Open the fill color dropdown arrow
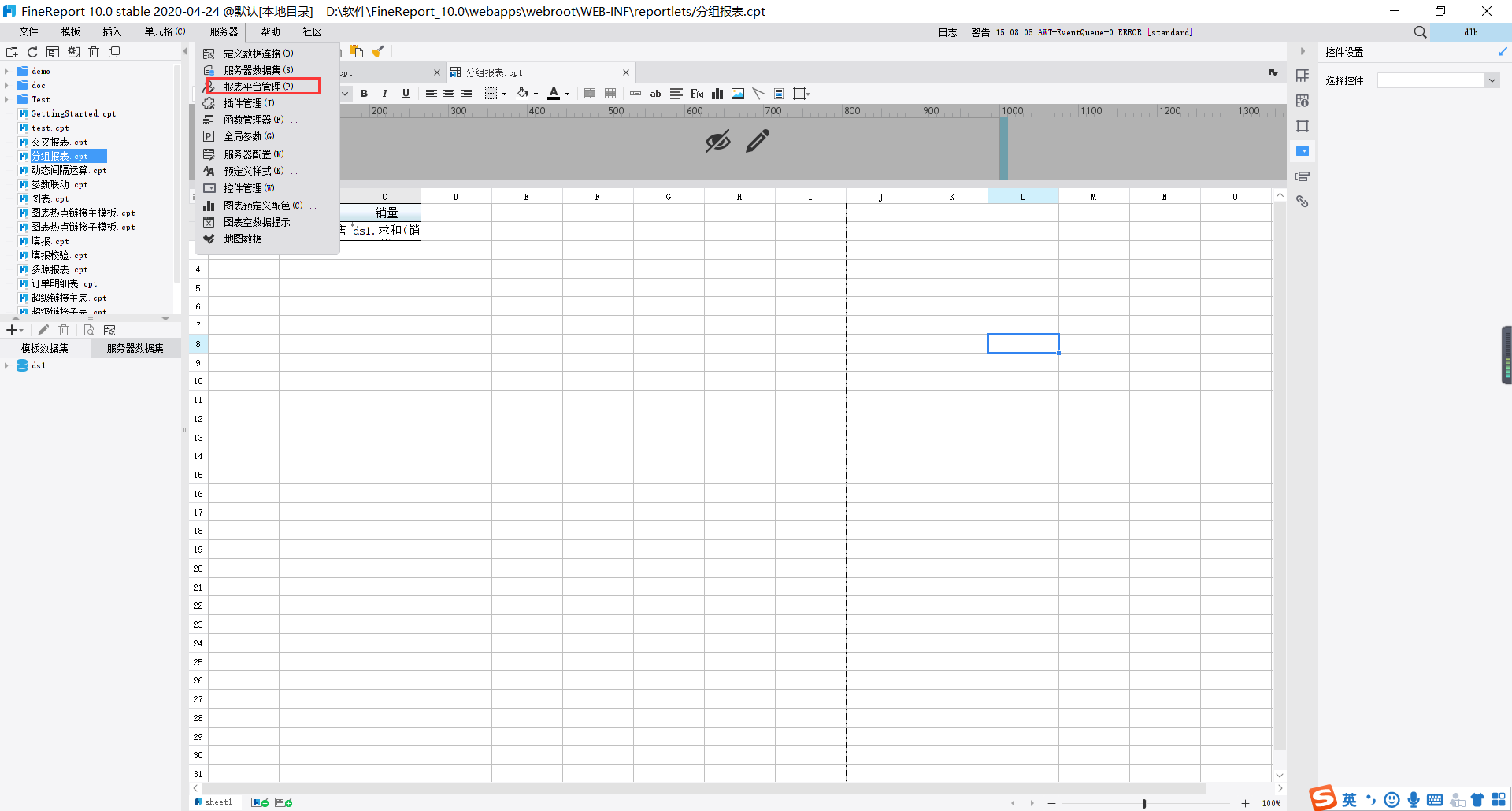The width and height of the screenshot is (1512, 811). [536, 94]
